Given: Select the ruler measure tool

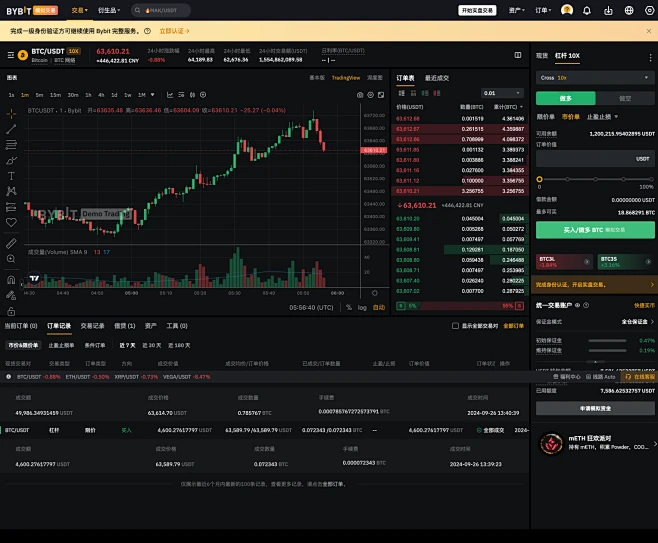Looking at the screenshot, I should [11, 243].
